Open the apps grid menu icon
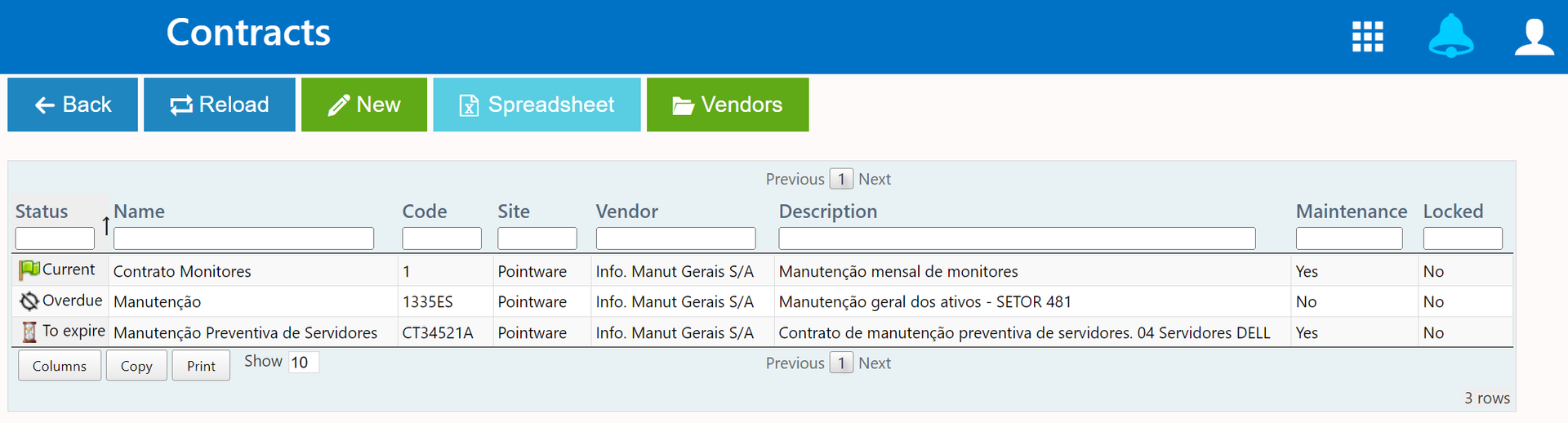 pos(1367,37)
